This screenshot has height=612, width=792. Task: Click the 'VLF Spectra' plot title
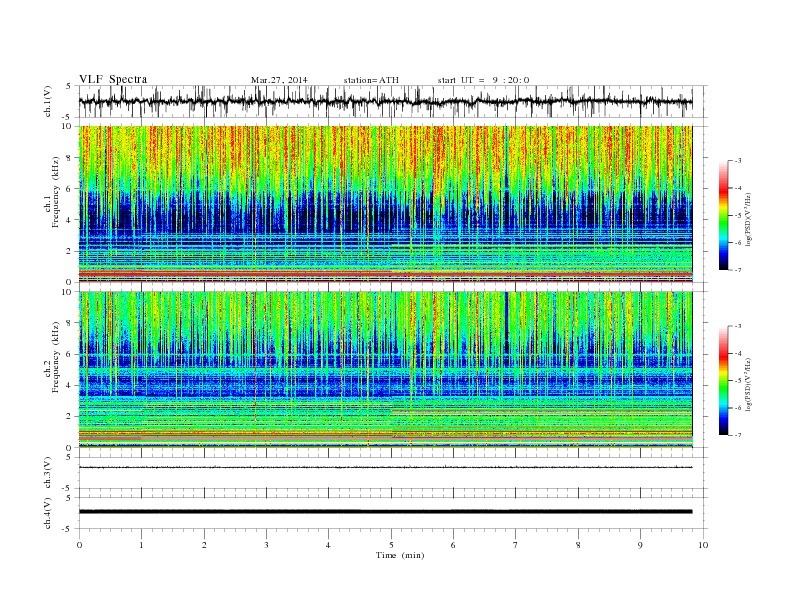[113, 79]
